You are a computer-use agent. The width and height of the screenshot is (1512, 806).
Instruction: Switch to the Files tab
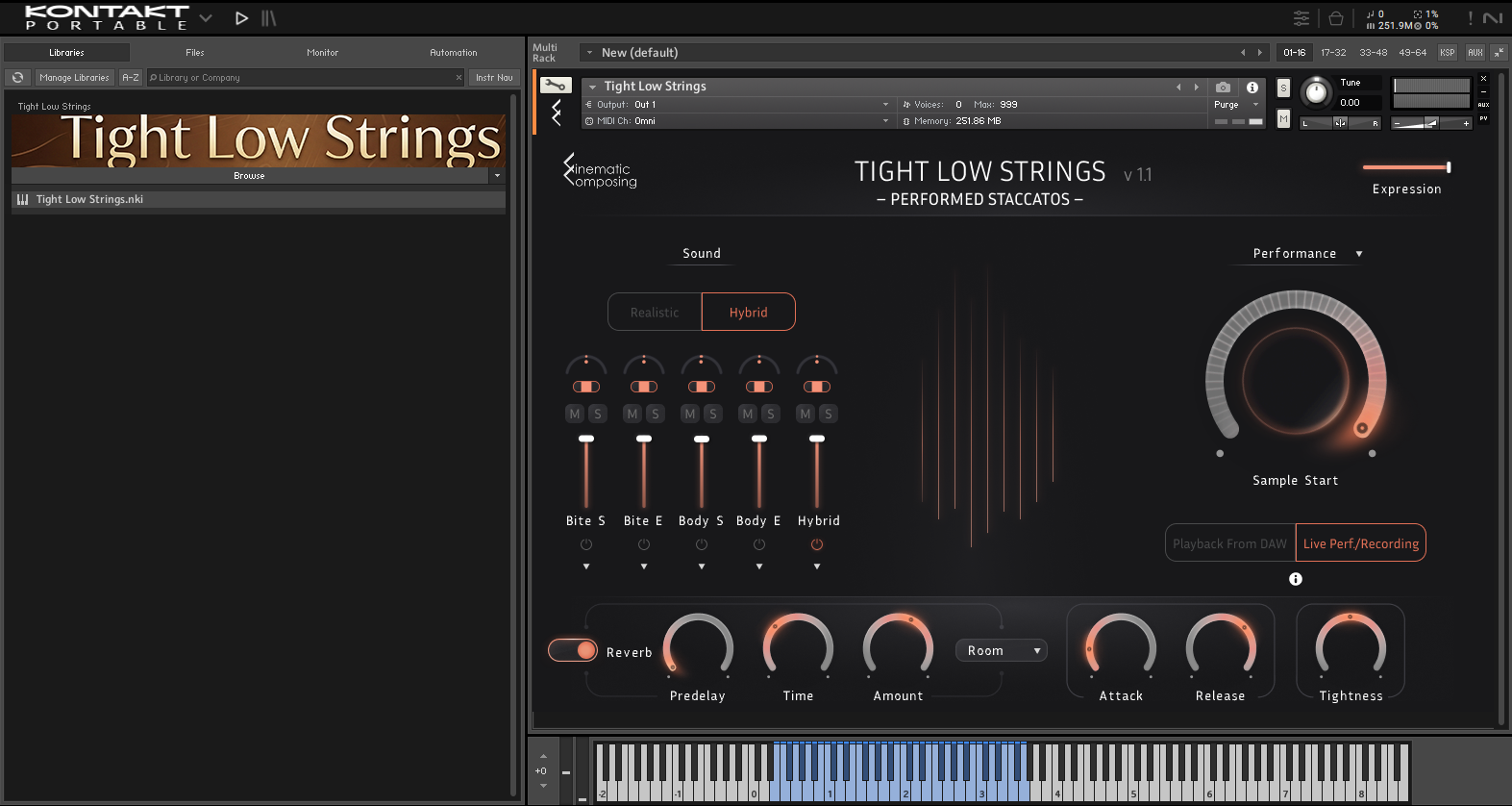tap(195, 53)
